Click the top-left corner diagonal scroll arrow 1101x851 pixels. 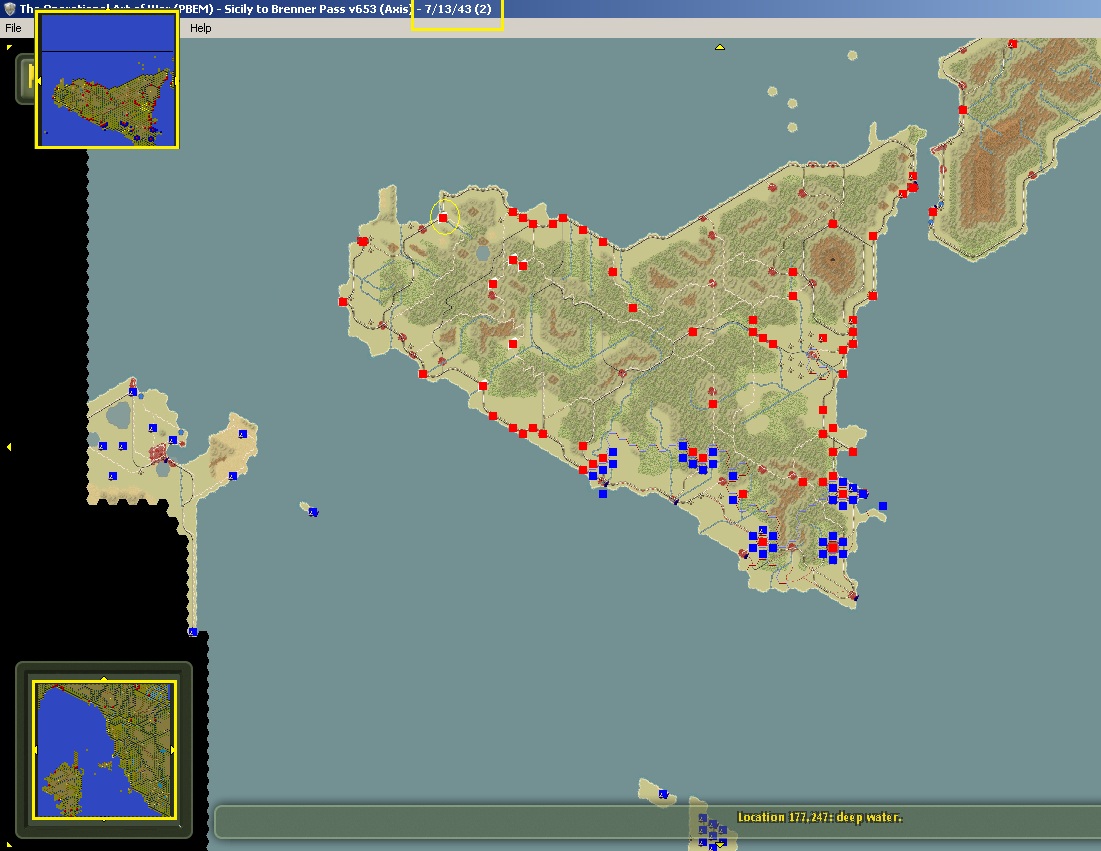[x=8, y=47]
